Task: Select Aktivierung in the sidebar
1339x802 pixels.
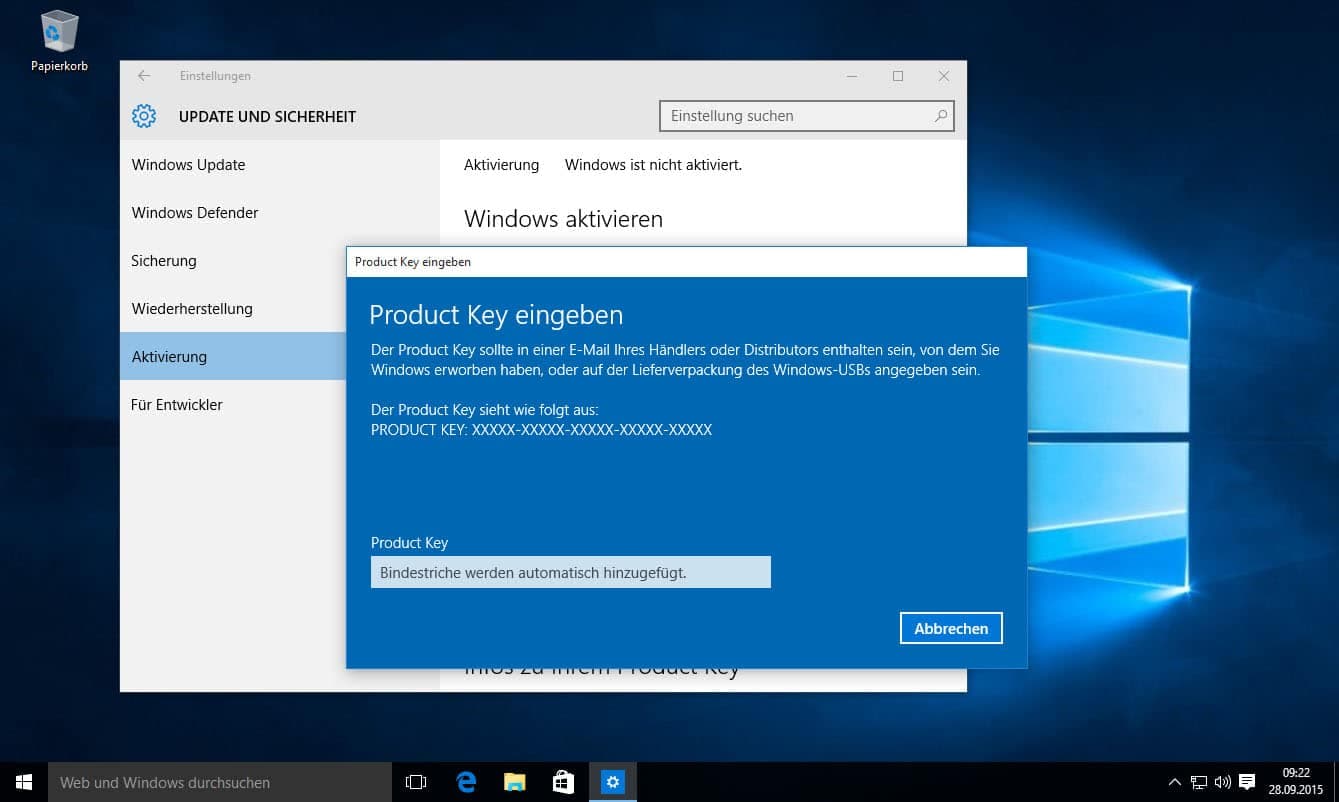Action: click(233, 356)
